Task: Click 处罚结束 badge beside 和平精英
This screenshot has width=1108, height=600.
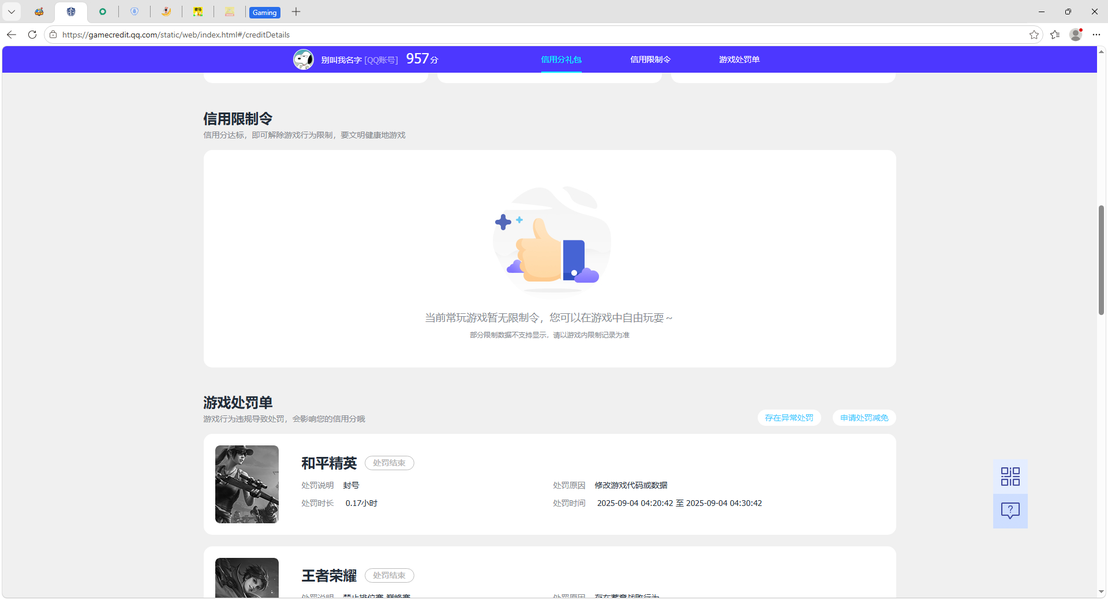Action: pos(389,463)
